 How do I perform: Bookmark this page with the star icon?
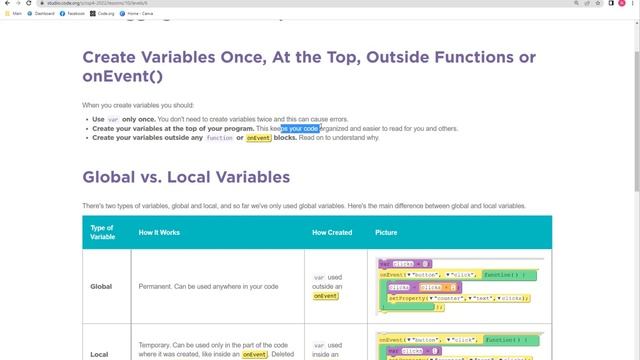598,3
